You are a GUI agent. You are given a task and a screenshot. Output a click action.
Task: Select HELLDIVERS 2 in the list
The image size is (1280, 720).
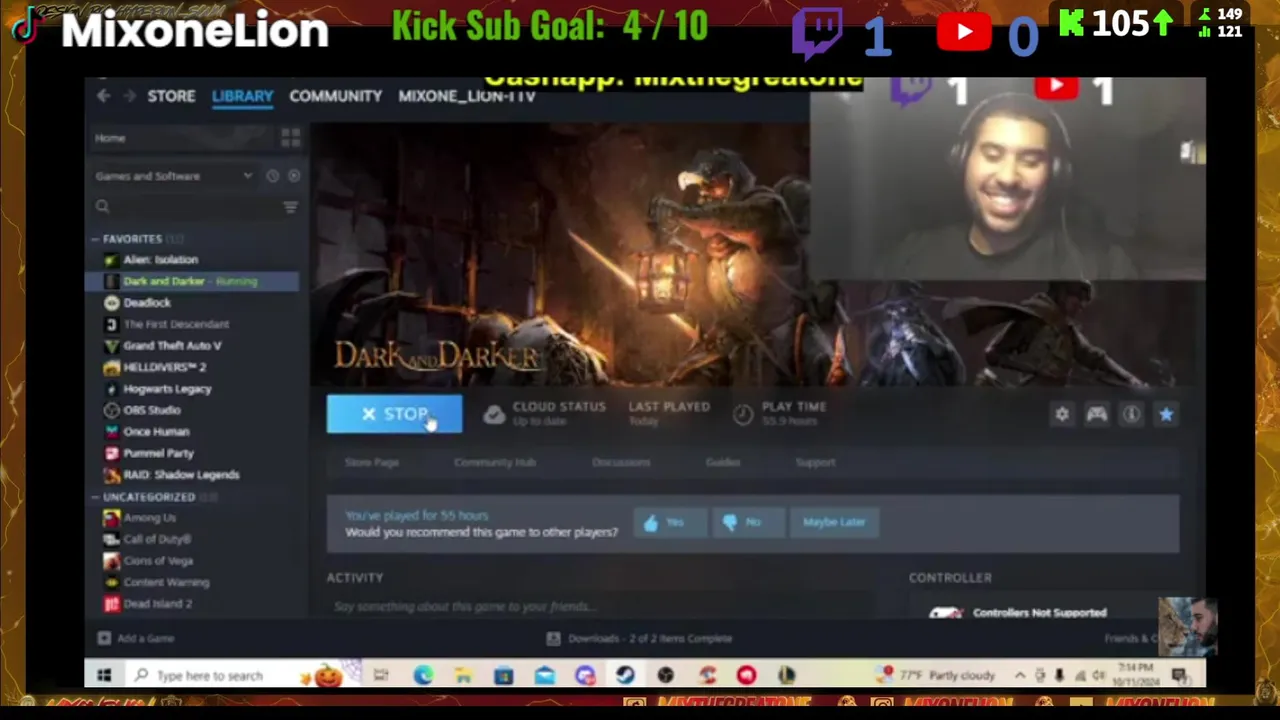[x=164, y=367]
